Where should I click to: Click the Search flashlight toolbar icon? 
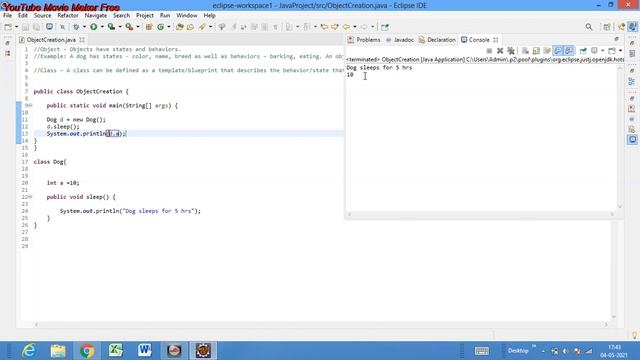tap(202, 27)
